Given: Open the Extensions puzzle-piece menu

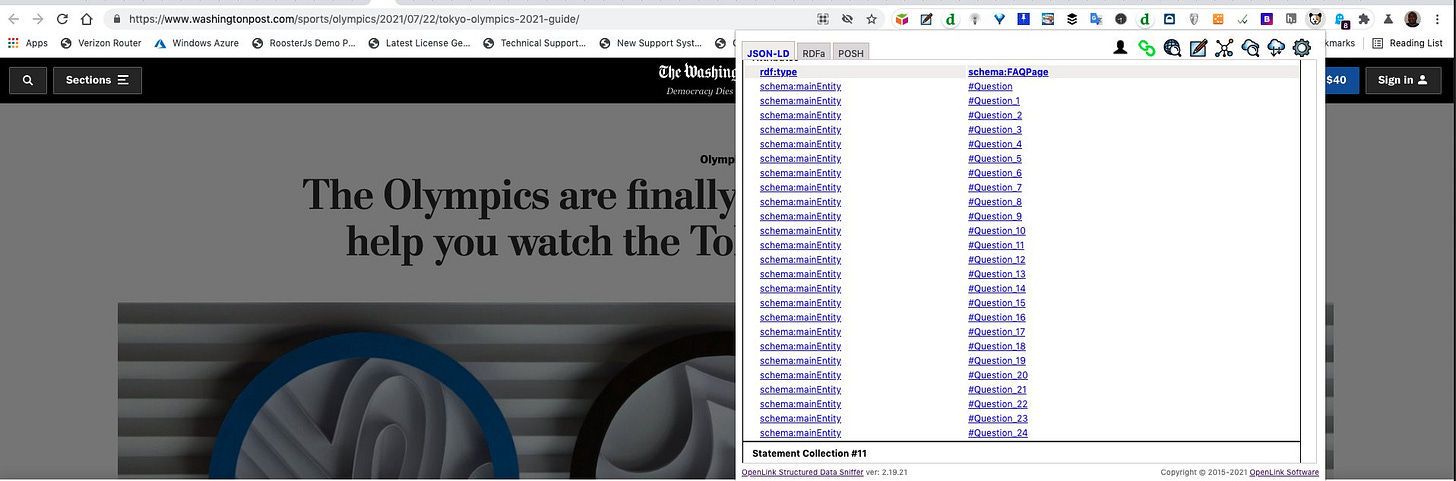Looking at the screenshot, I should (1364, 19).
